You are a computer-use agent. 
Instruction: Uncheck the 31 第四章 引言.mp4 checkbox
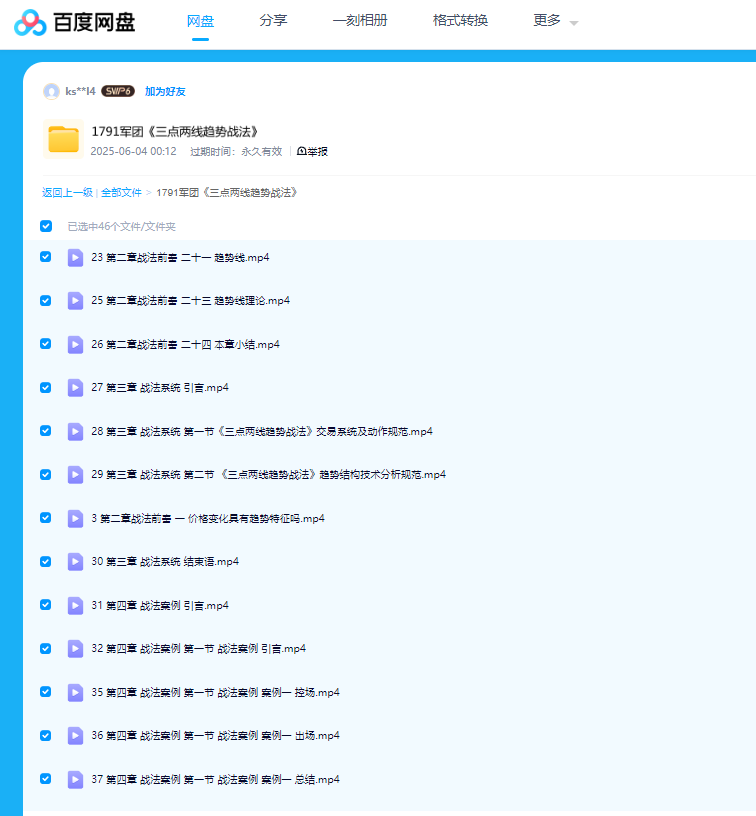pyautogui.click(x=46, y=605)
